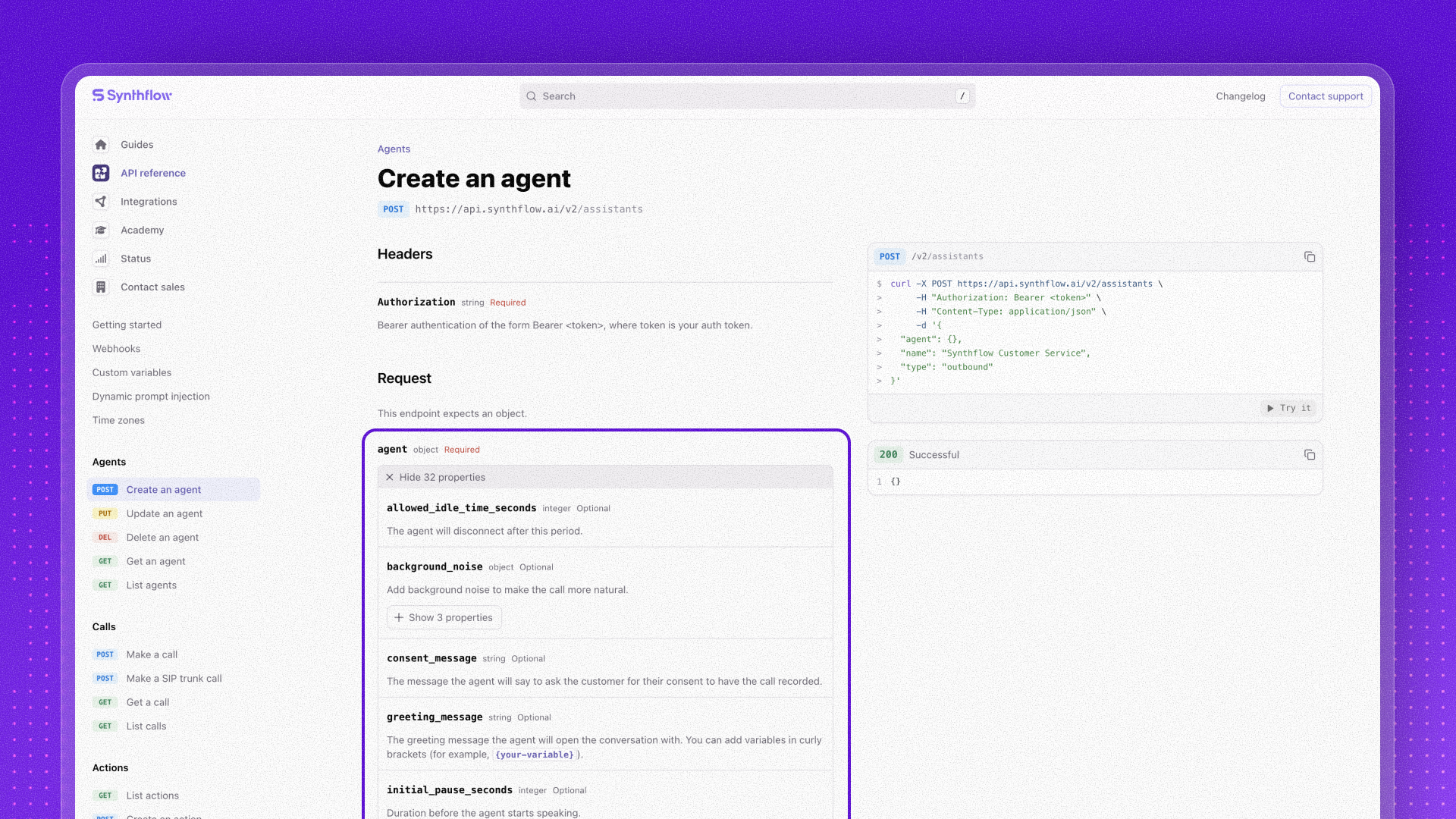Screen dimensions: 1456x819
Task: Click the Academy graduation cap icon
Action: [101, 230]
